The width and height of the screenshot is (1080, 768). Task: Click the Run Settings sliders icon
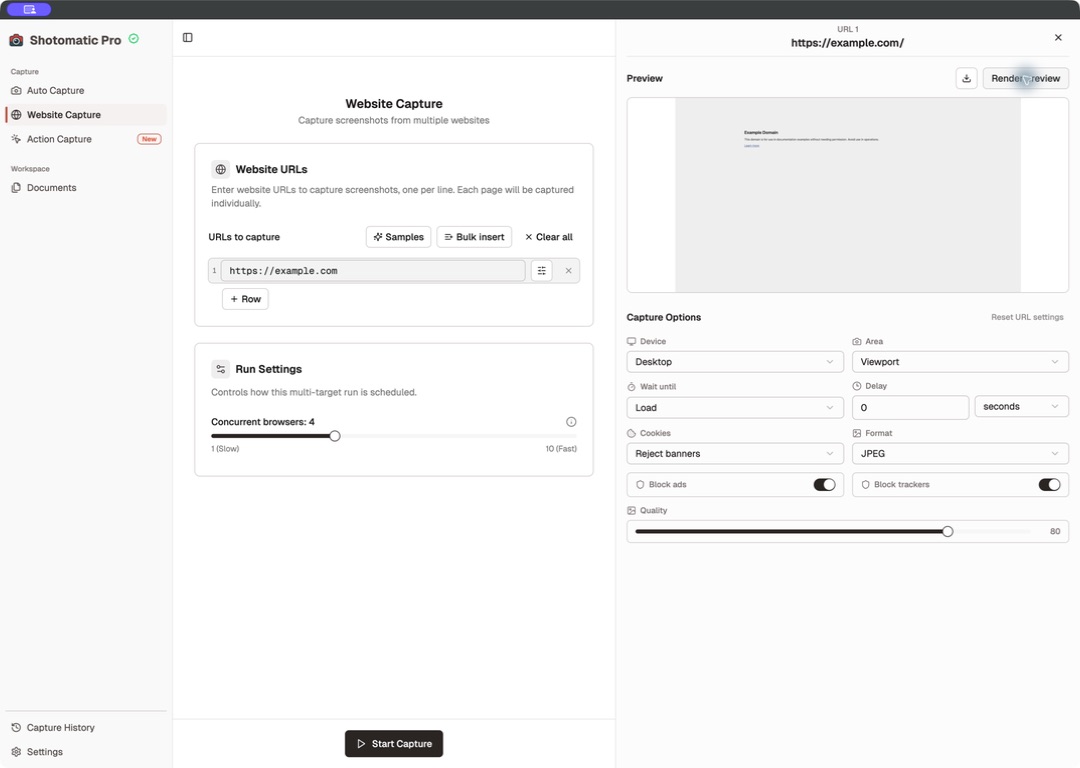220,369
